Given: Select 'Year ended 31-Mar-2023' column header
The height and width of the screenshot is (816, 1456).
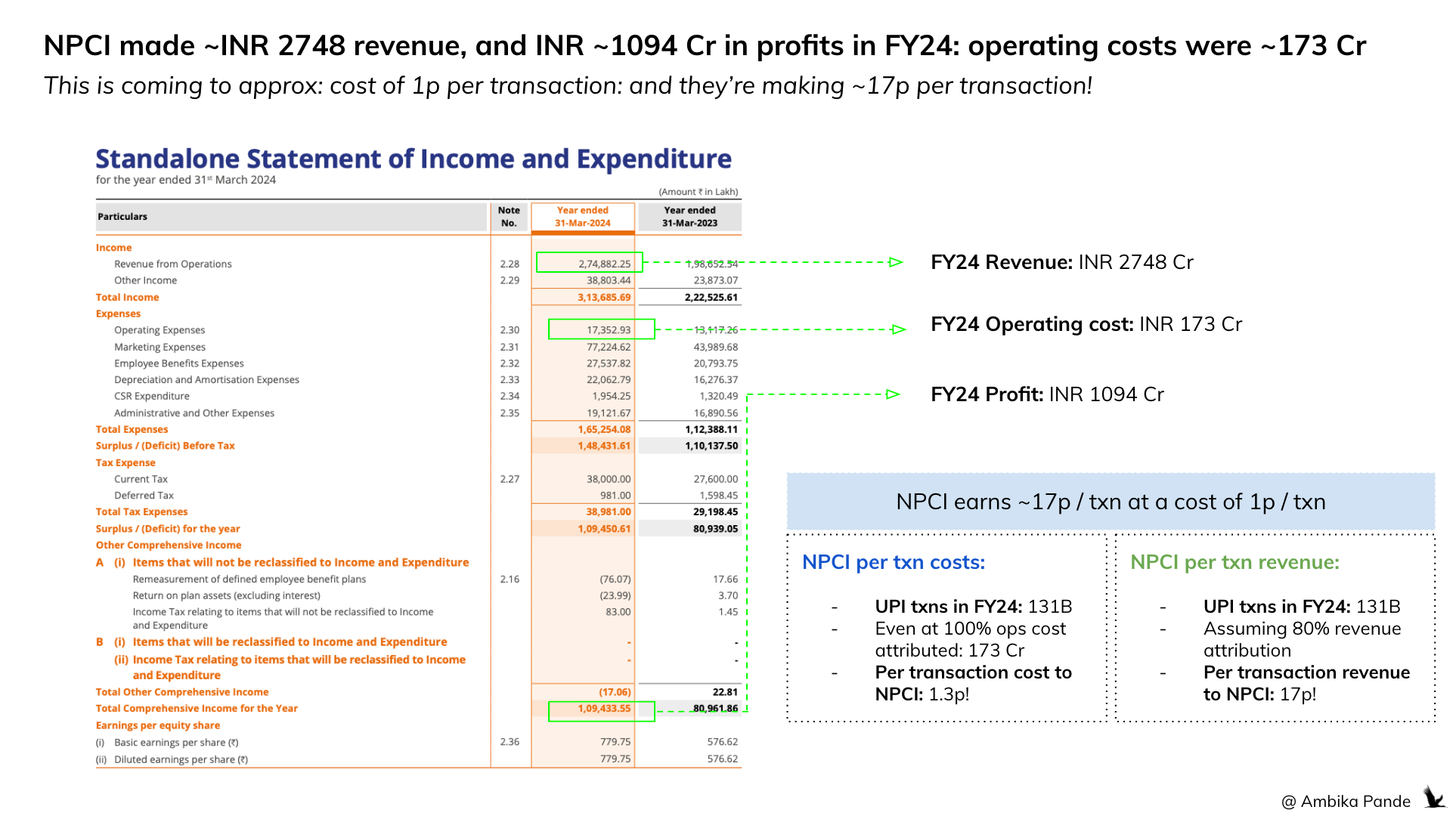Looking at the screenshot, I should point(689,217).
